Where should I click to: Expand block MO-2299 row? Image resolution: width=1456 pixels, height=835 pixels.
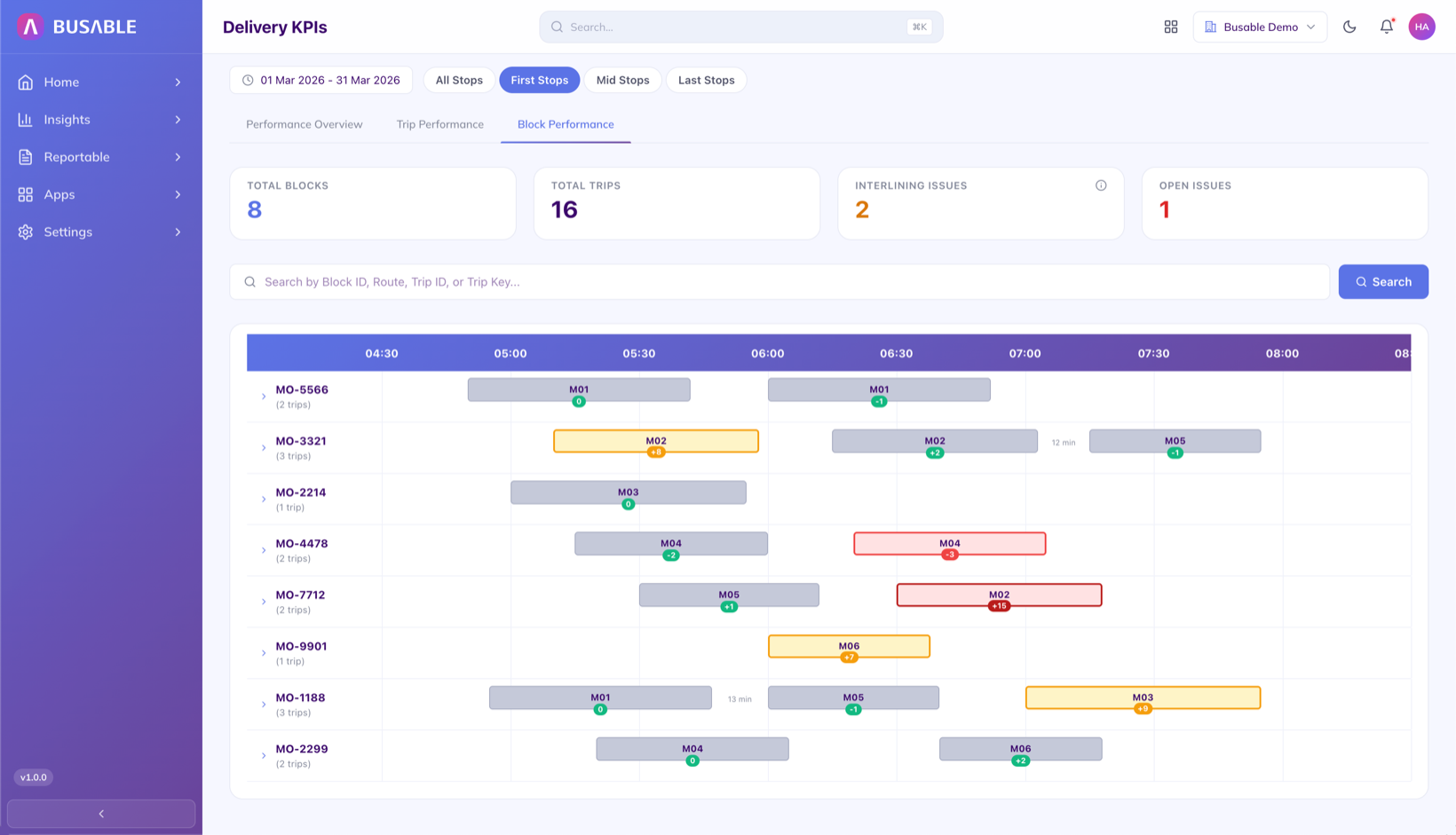click(x=264, y=756)
